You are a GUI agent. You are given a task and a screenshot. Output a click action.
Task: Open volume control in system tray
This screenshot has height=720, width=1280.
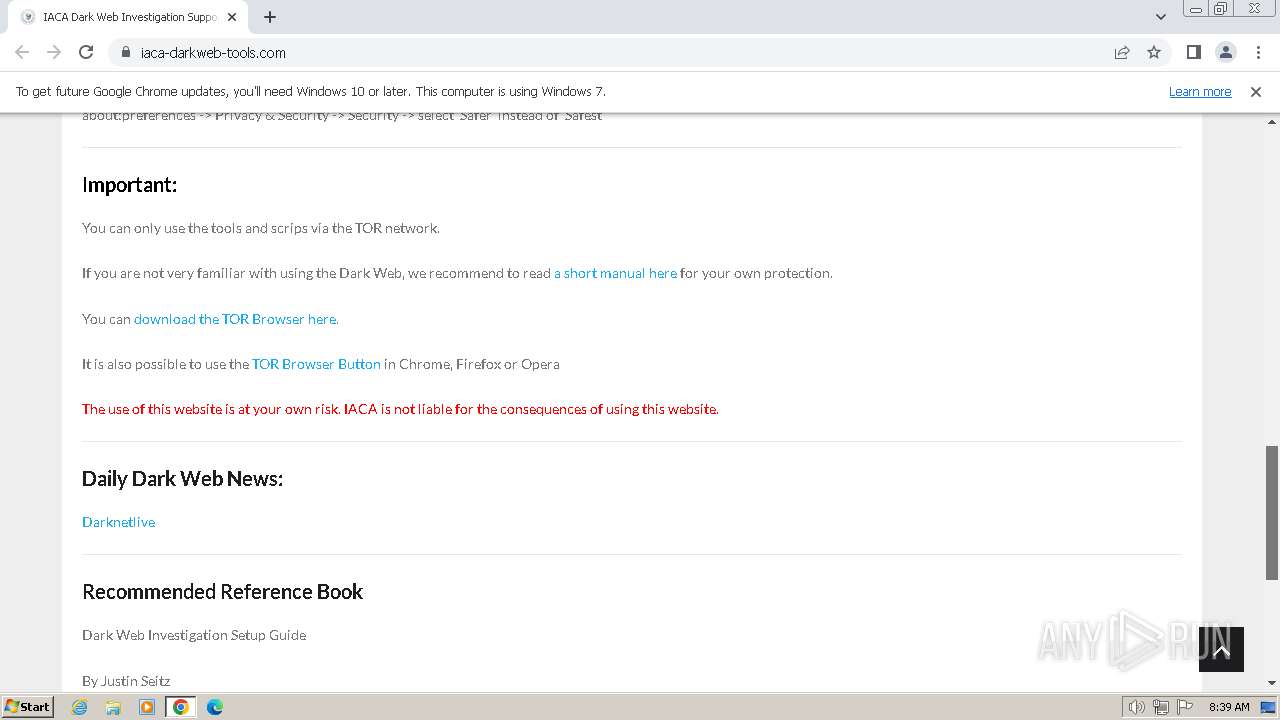point(1137,707)
